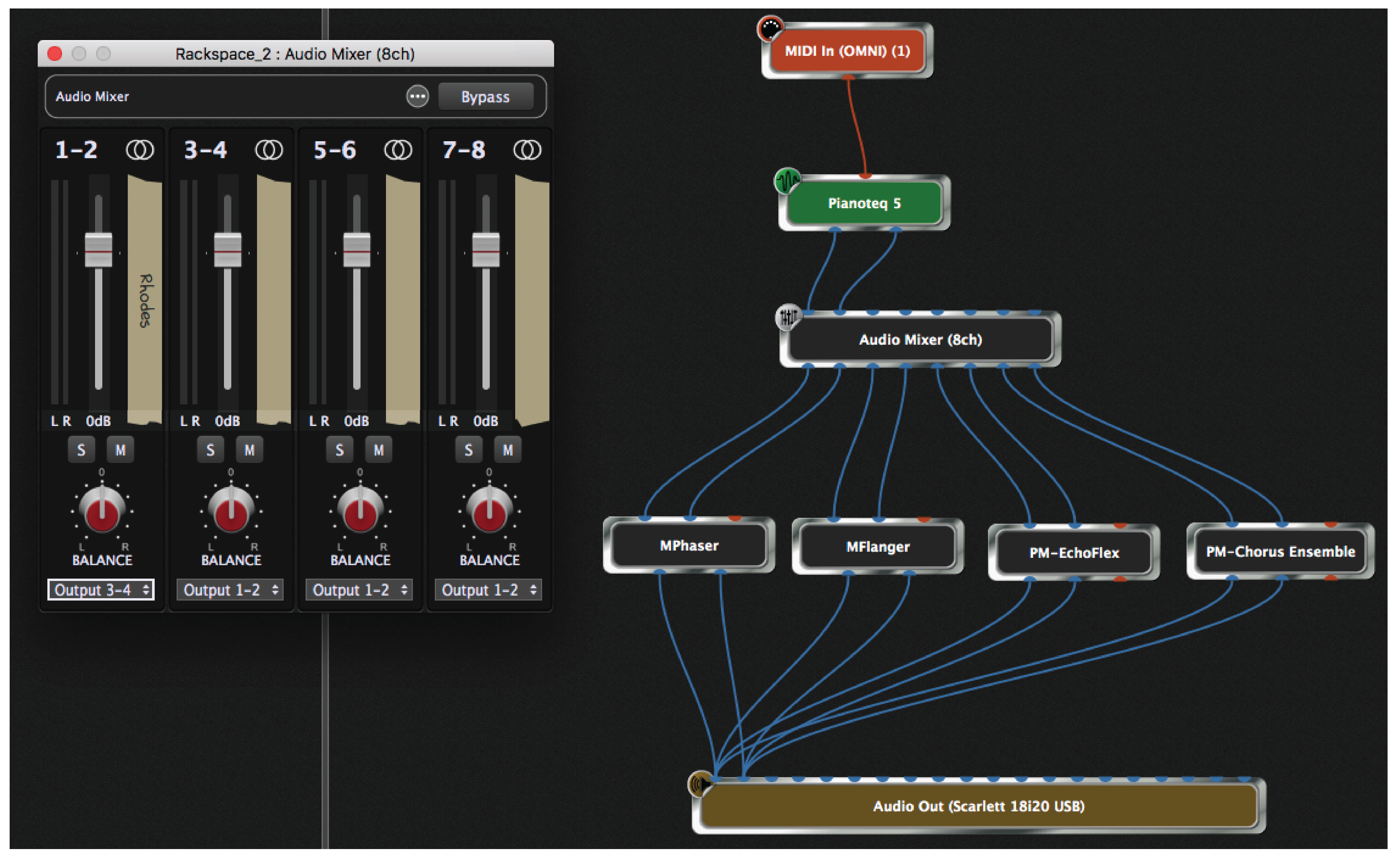
Task: Click the channel 3-4 volume fader
Action: 228,250
